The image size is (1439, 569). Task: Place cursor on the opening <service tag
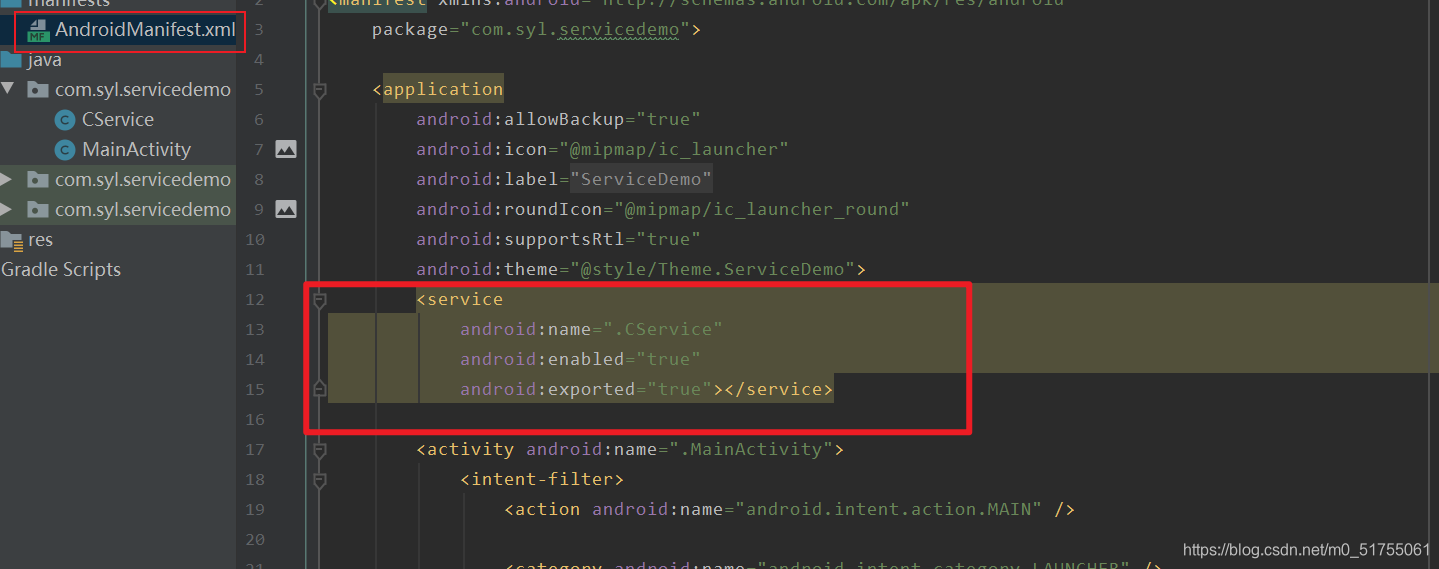[x=460, y=299]
